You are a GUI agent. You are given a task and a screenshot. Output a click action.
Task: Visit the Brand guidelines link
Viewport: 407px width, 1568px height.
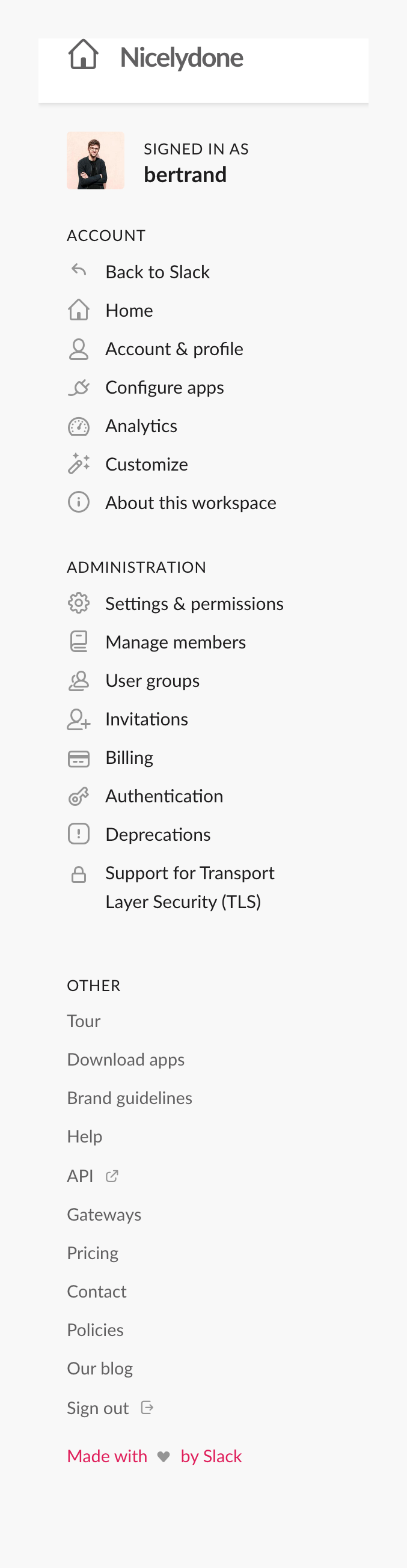point(129,1099)
